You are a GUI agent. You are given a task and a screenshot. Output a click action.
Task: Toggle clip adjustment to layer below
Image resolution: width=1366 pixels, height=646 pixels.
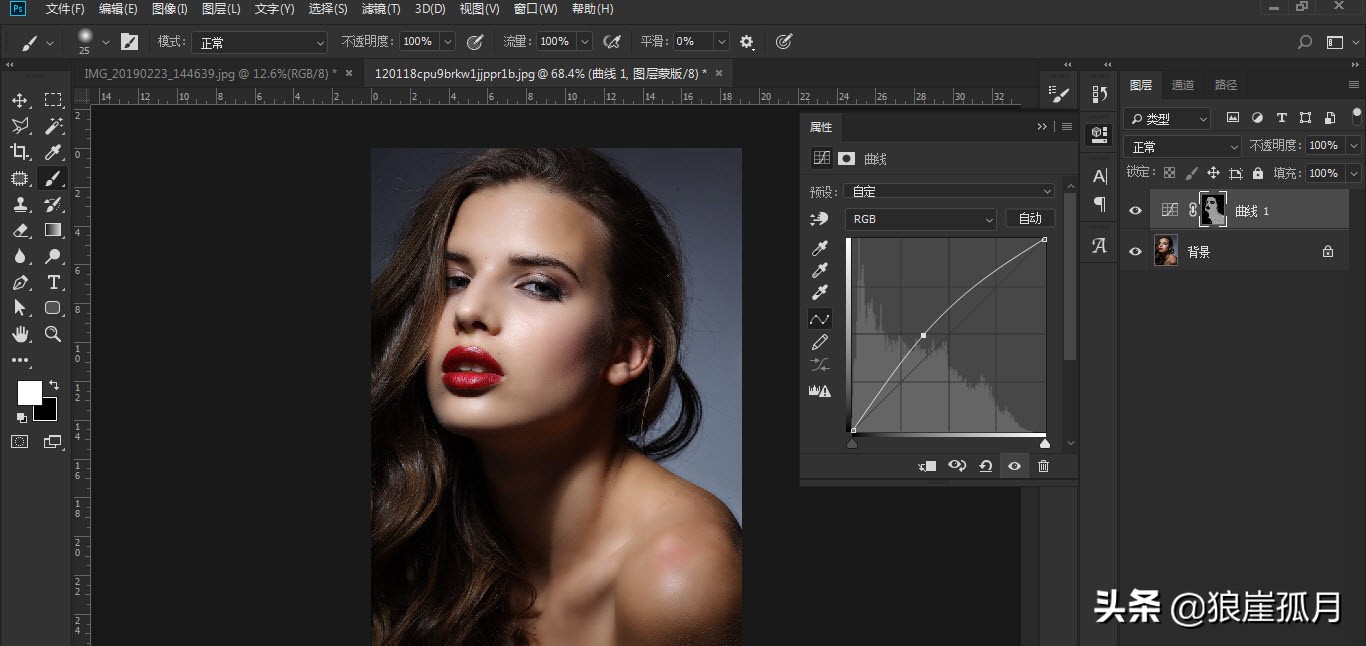pyautogui.click(x=928, y=466)
